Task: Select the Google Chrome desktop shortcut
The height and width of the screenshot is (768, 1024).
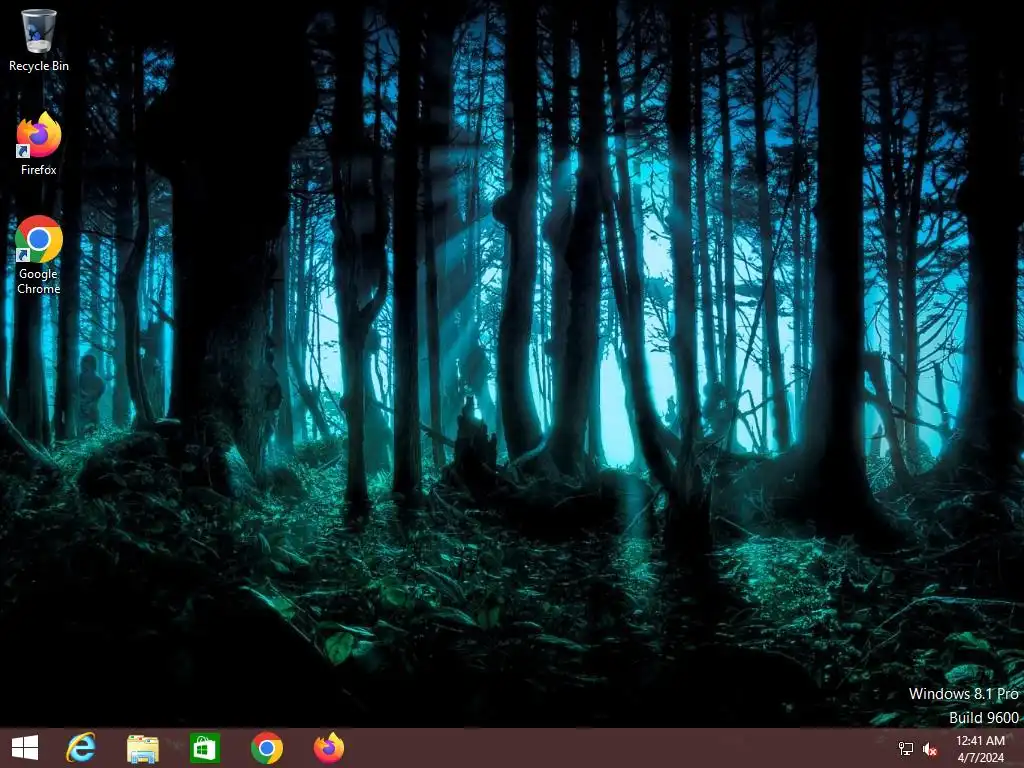Action: [x=39, y=255]
